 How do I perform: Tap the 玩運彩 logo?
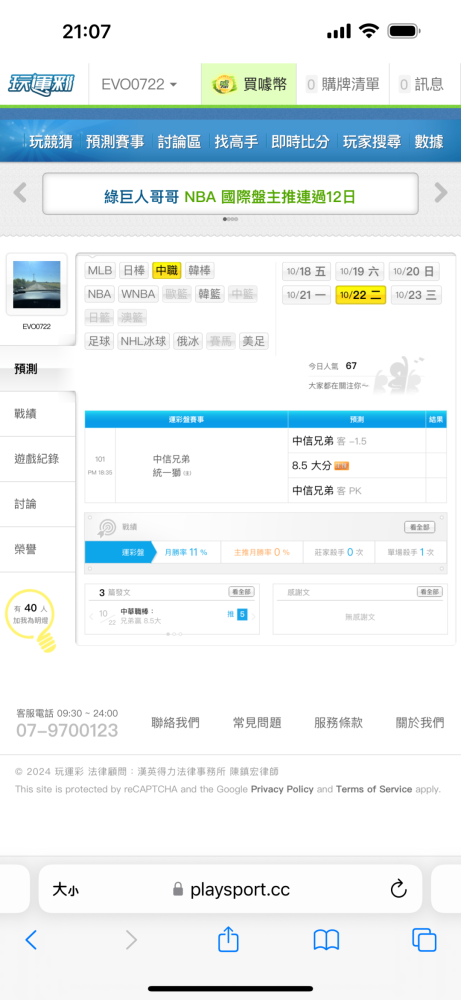coord(41,84)
